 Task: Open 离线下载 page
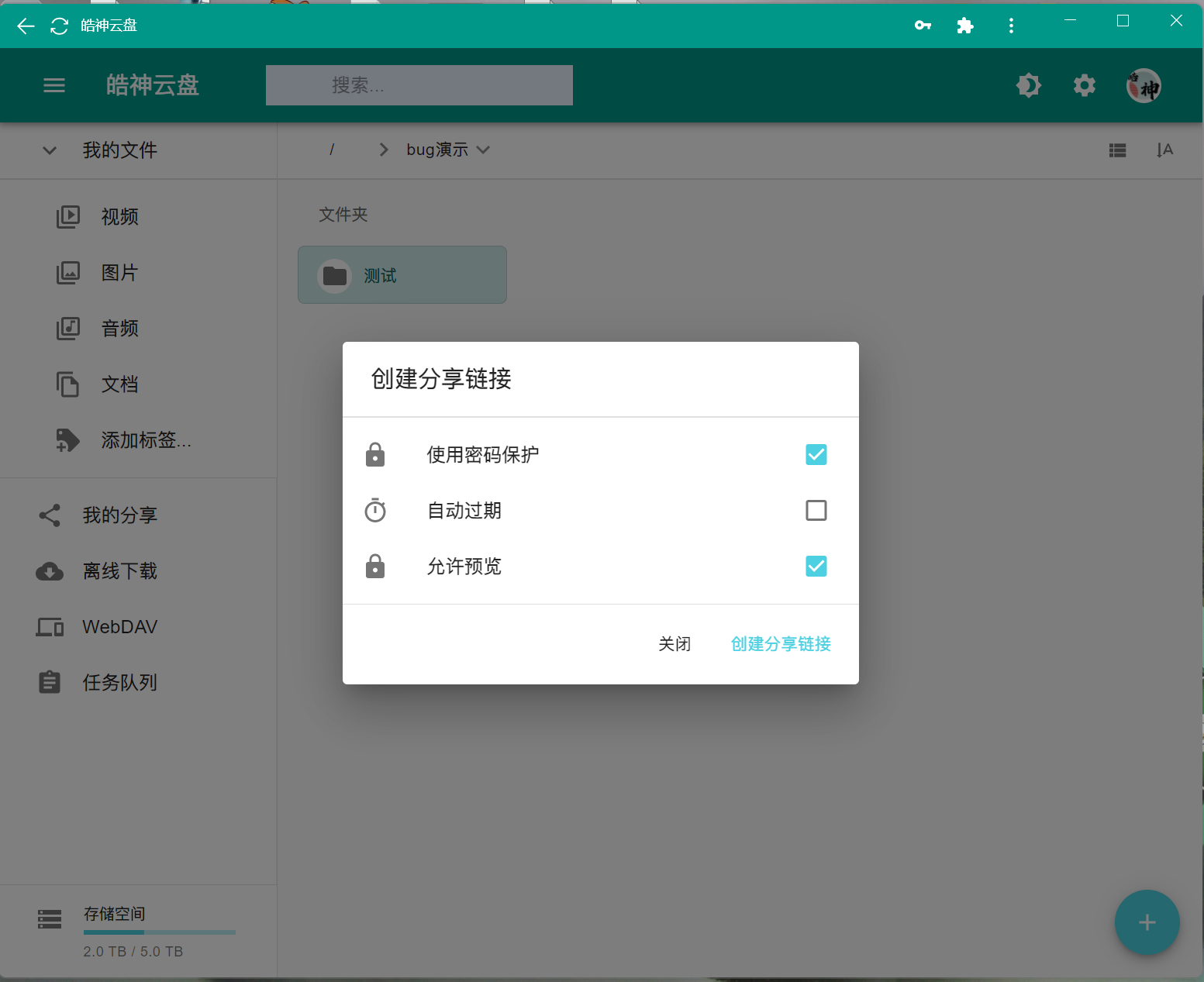pos(138,571)
